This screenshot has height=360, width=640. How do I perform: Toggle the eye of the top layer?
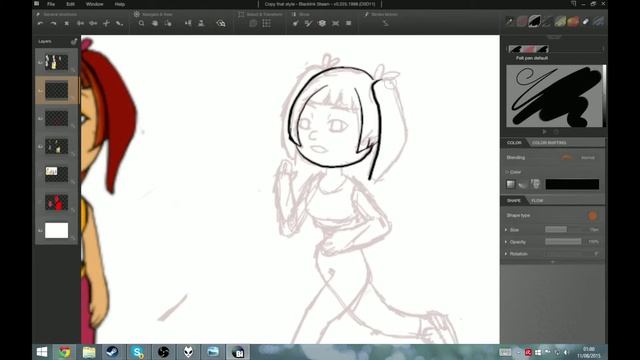[x=40, y=62]
